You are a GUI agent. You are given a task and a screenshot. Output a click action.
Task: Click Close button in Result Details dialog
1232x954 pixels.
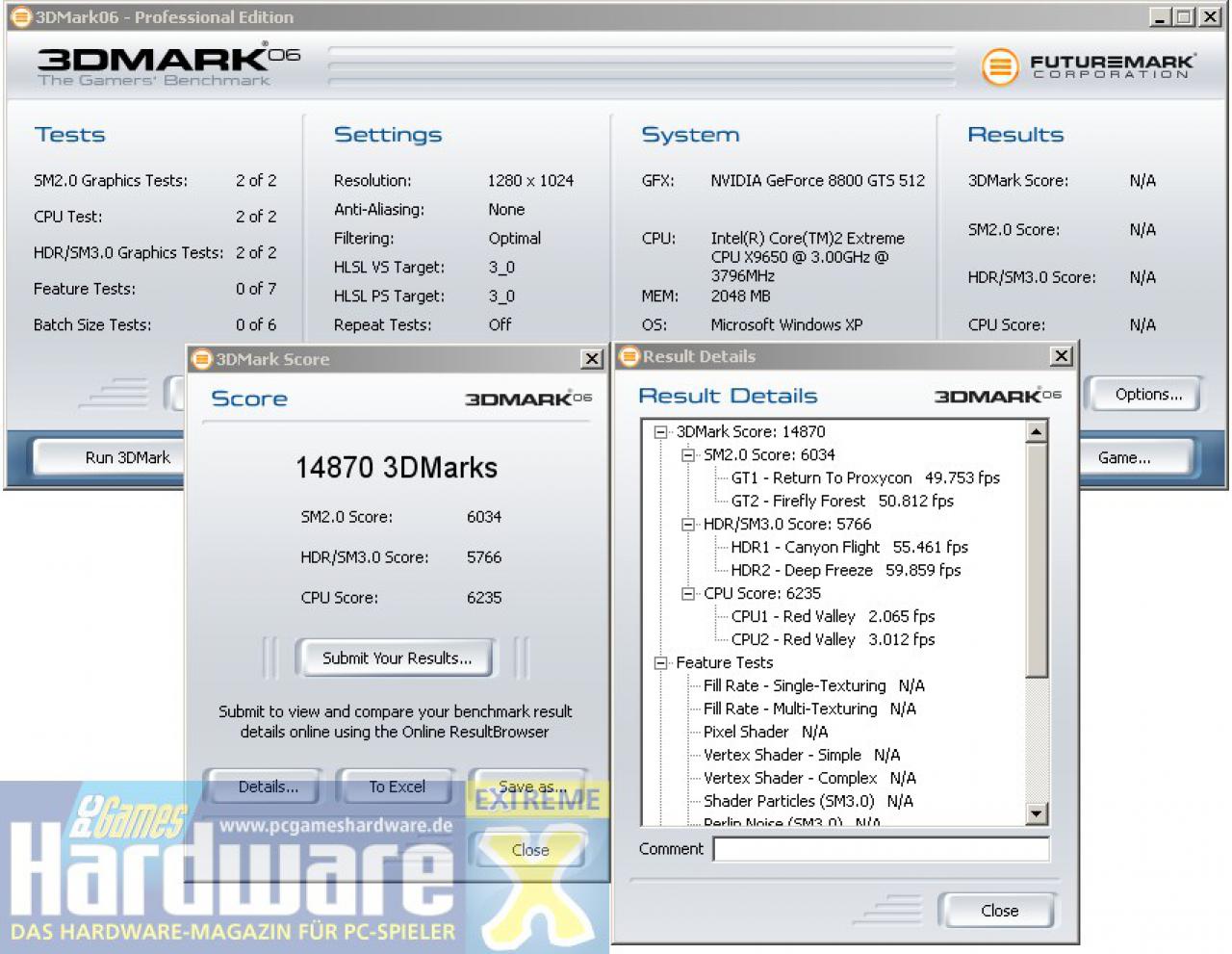pos(999,911)
